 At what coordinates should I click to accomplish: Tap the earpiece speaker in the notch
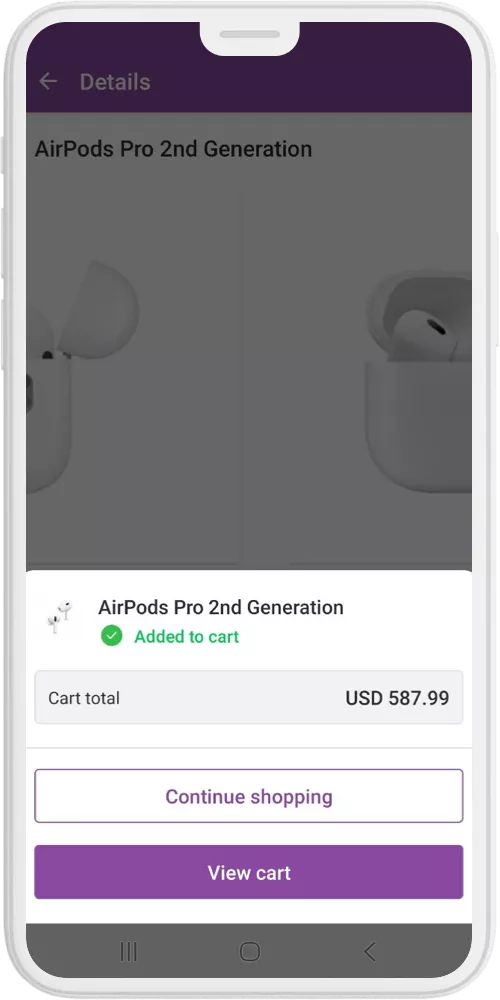[250, 34]
